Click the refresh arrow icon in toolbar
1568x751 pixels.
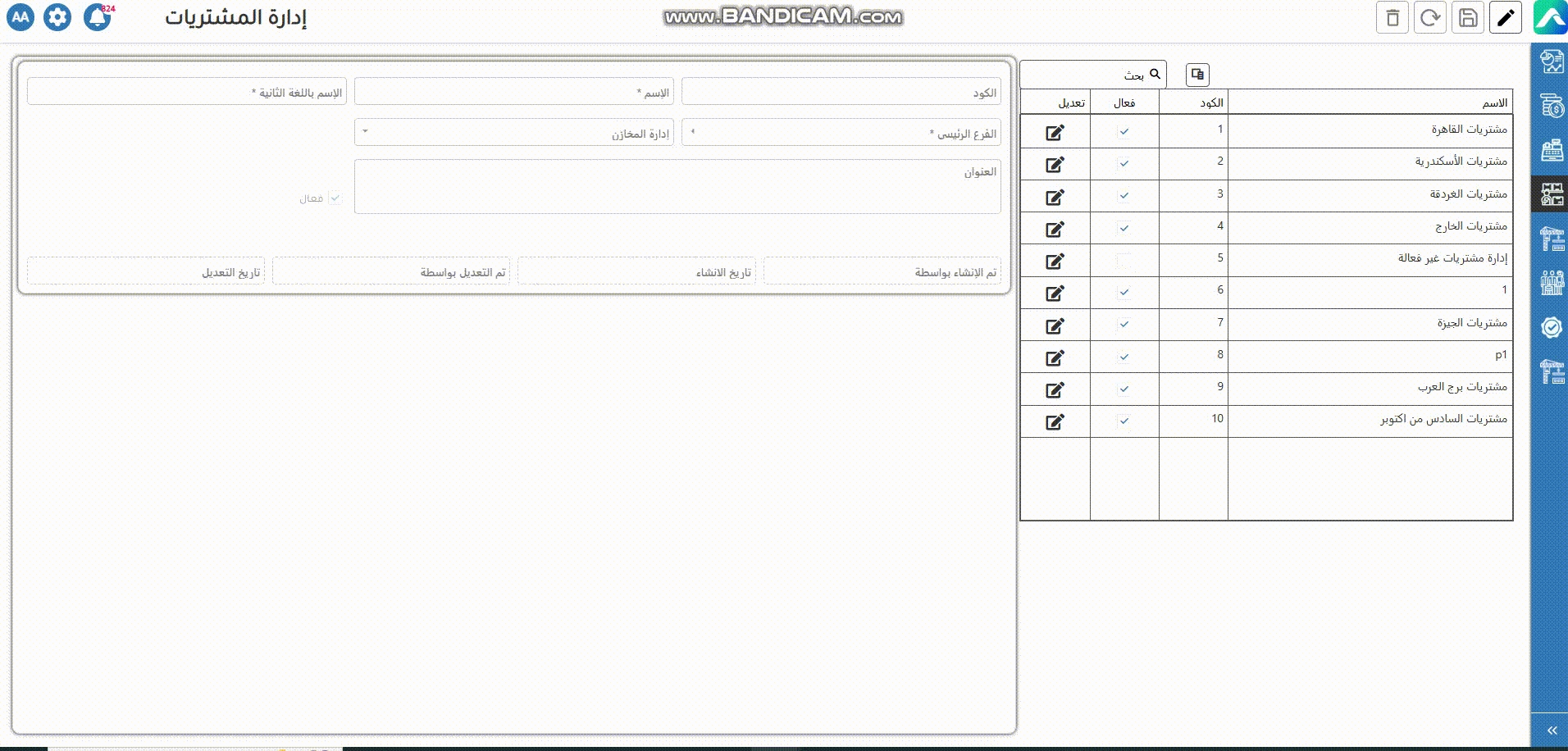[x=1429, y=17]
